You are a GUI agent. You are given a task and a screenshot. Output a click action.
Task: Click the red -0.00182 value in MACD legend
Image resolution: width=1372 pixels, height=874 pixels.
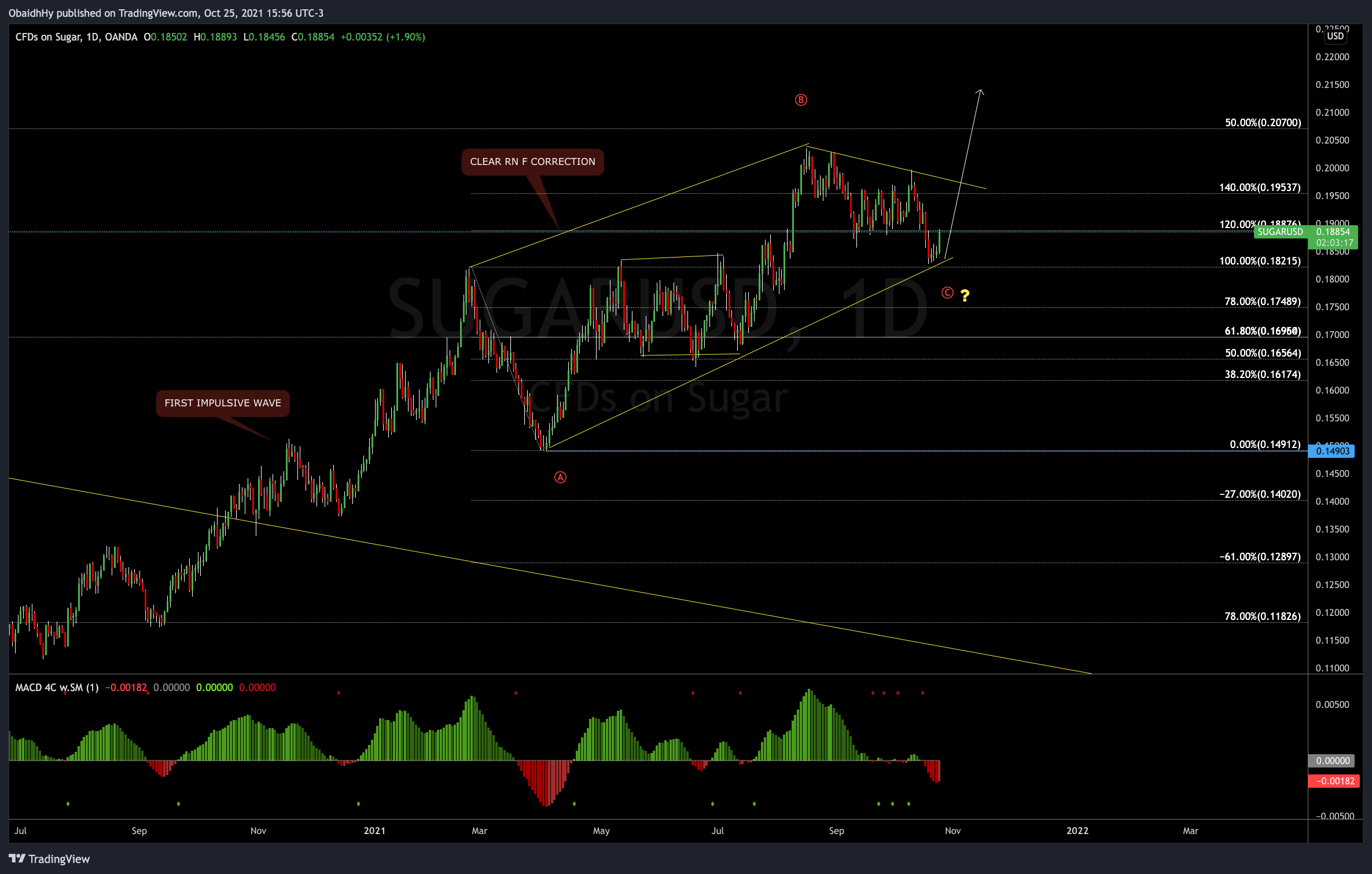click(126, 688)
